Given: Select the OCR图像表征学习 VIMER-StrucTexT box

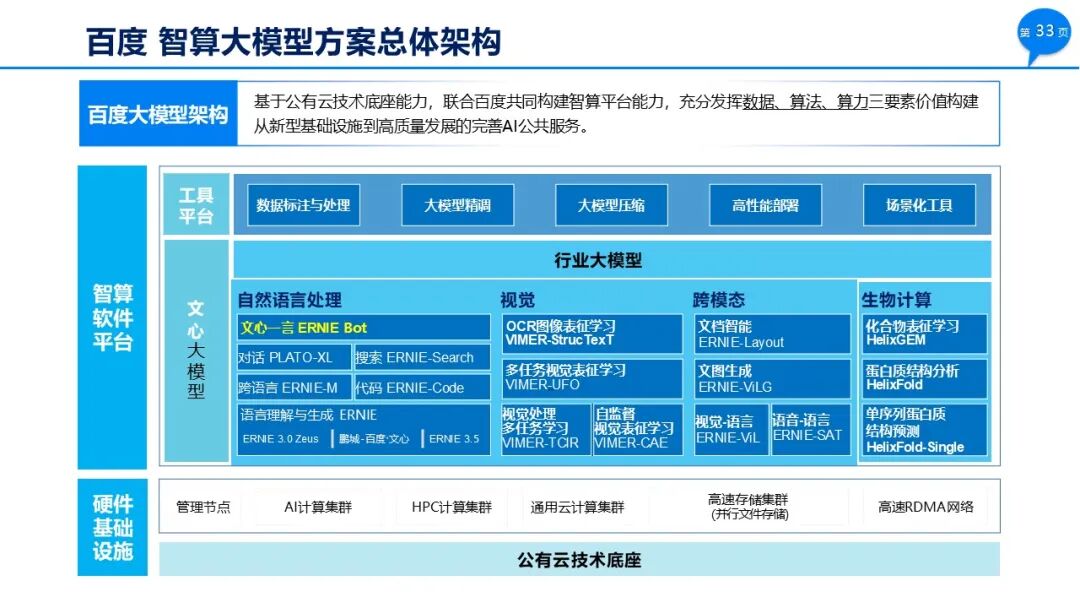Looking at the screenshot, I should click(592, 334).
